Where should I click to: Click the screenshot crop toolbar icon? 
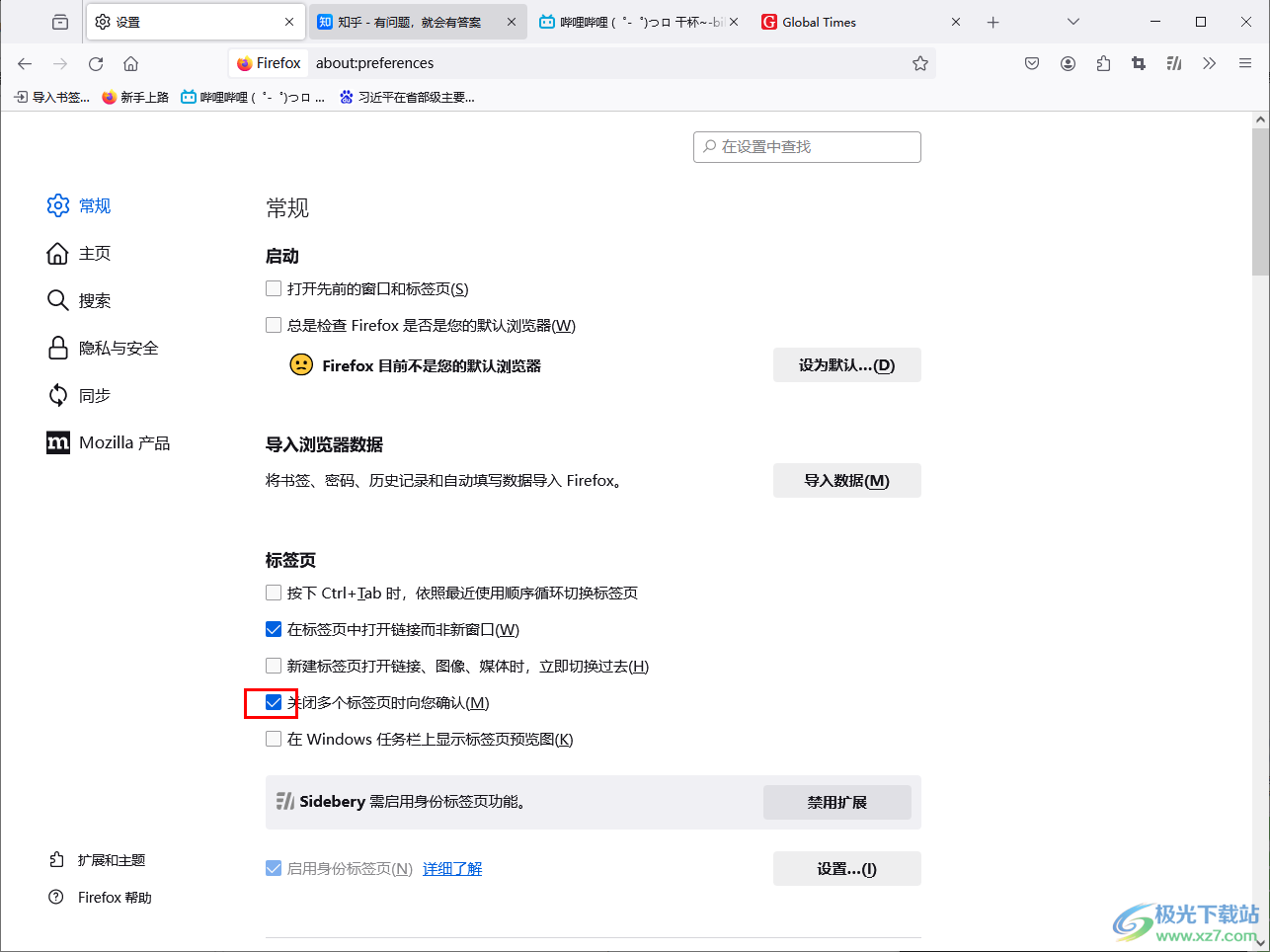[1139, 63]
